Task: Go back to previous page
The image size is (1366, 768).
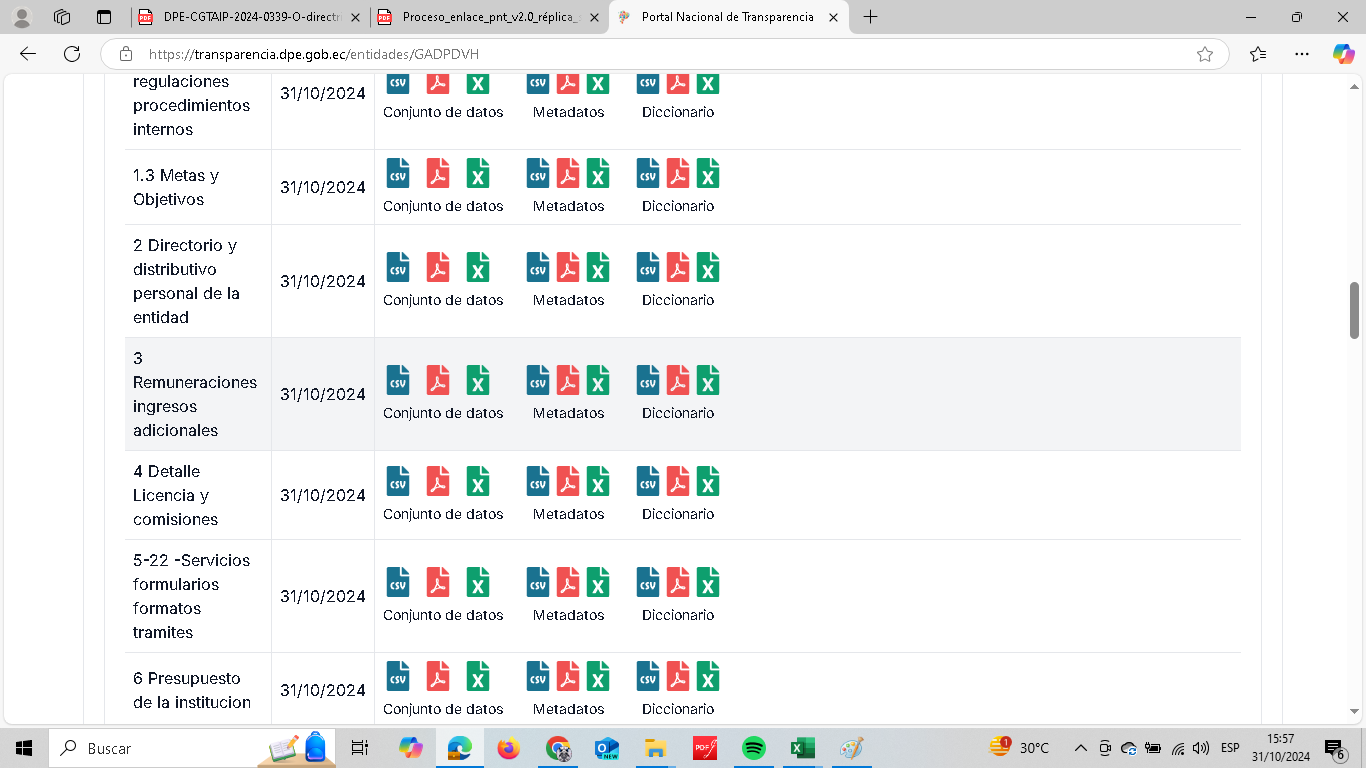Action: 28,54
